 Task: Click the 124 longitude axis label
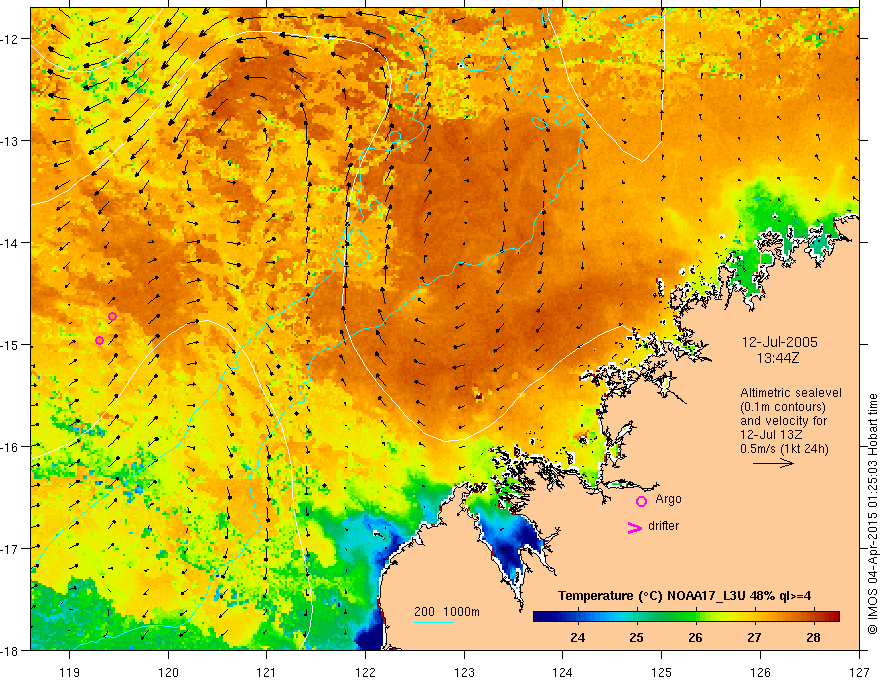563,672
